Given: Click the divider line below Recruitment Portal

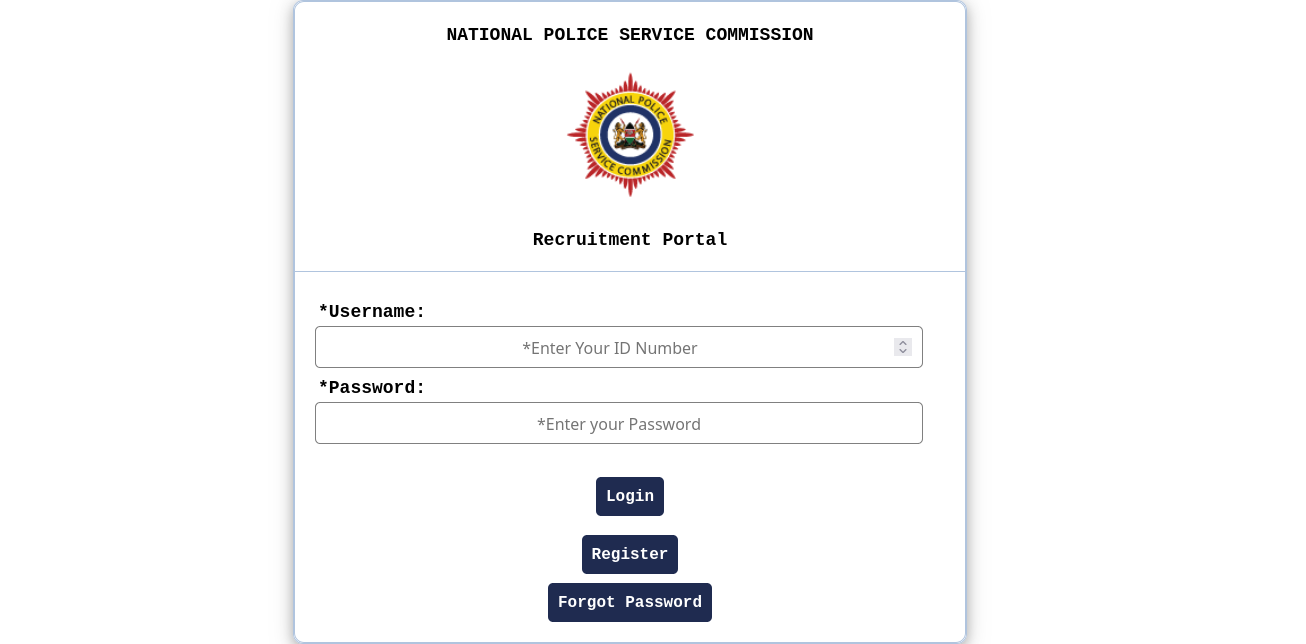Looking at the screenshot, I should (x=630, y=270).
